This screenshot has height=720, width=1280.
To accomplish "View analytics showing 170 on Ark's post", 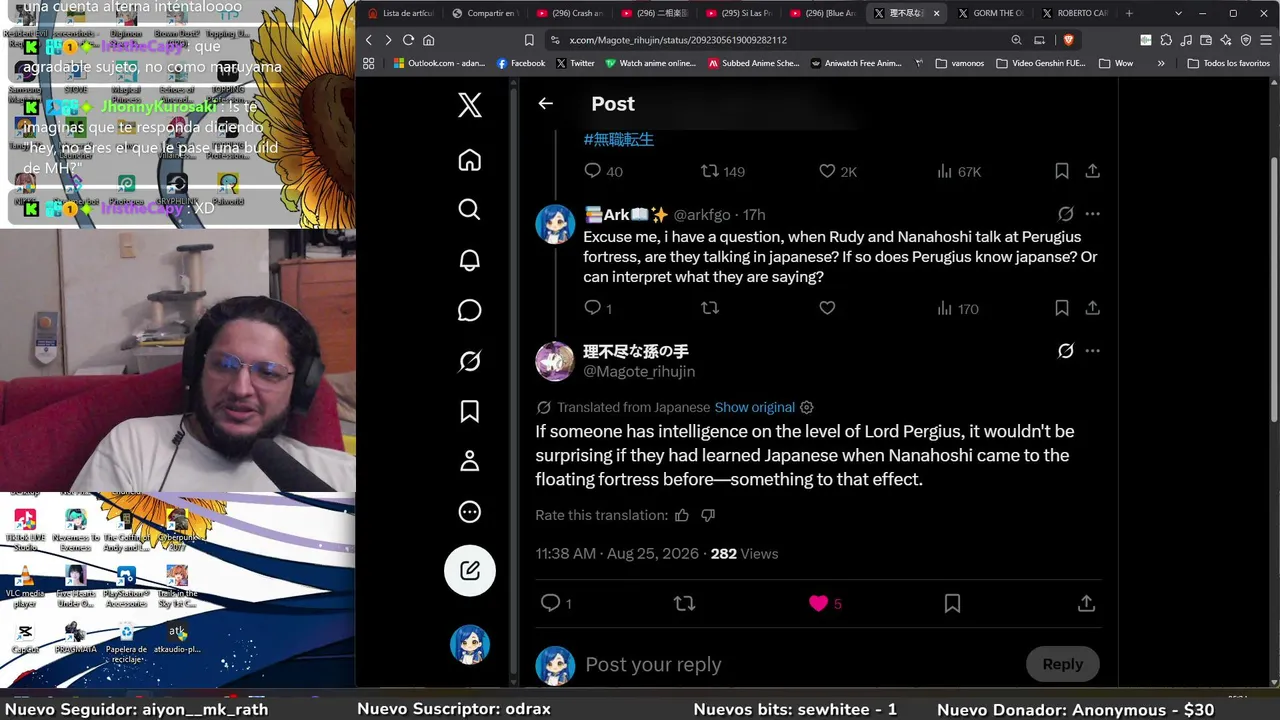I will click(x=957, y=308).
